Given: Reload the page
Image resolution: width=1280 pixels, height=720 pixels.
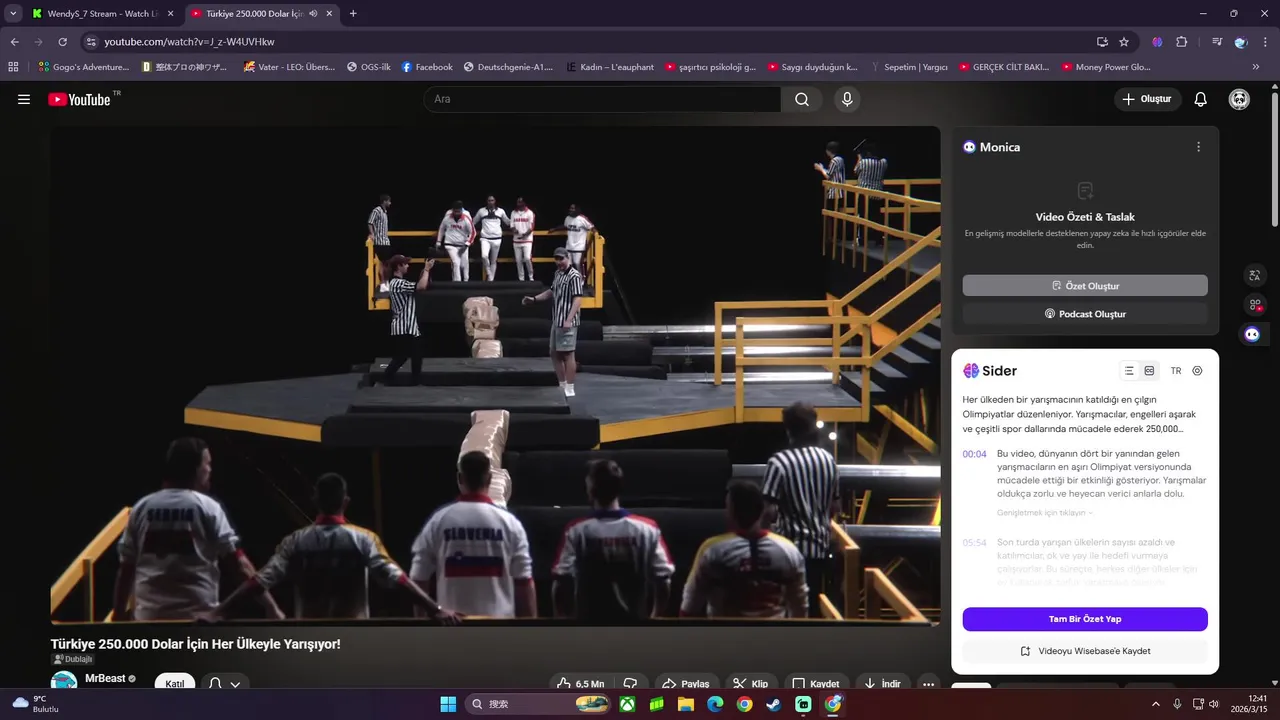Looking at the screenshot, I should 62,42.
